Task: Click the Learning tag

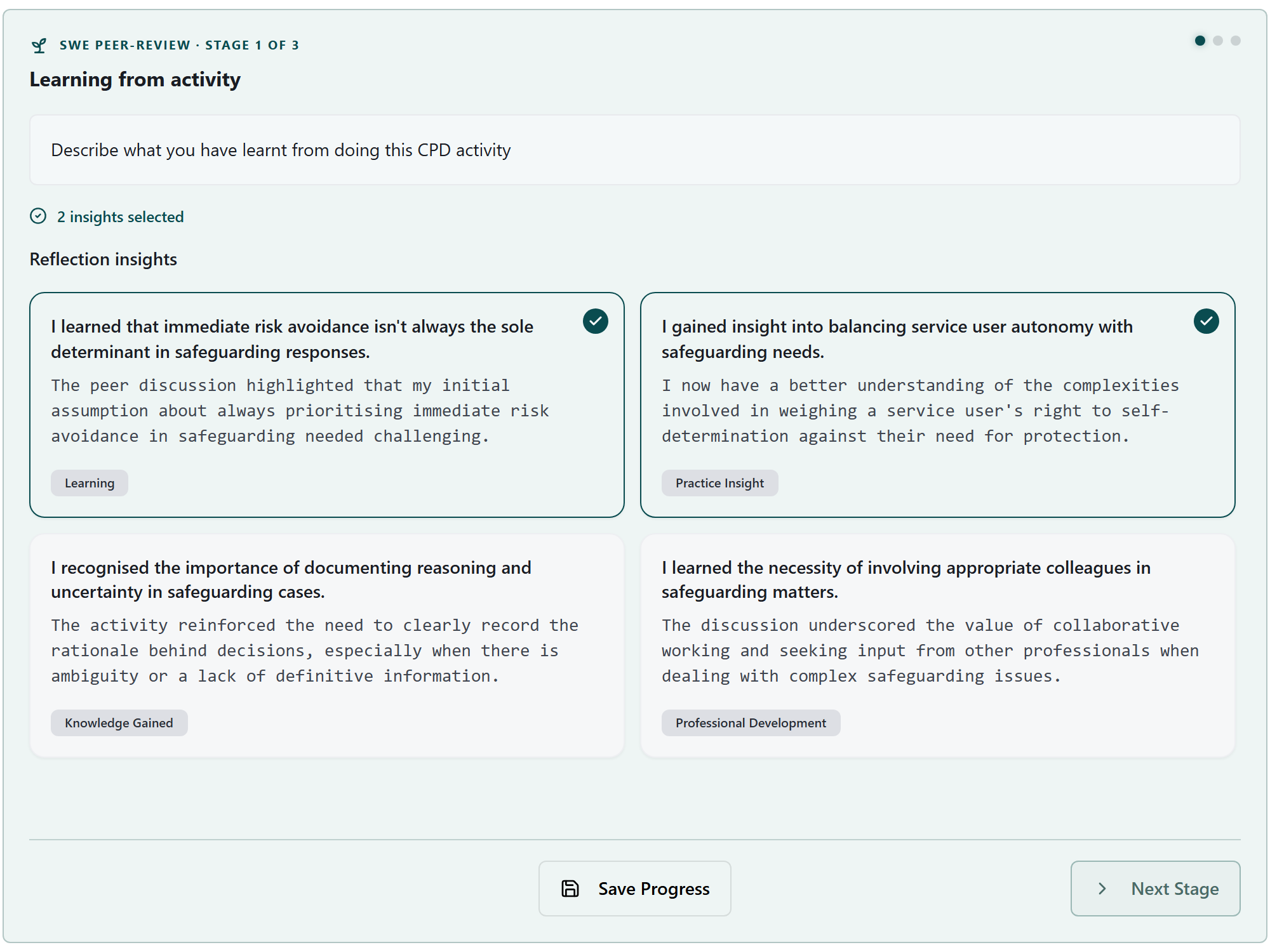Action: 90,483
